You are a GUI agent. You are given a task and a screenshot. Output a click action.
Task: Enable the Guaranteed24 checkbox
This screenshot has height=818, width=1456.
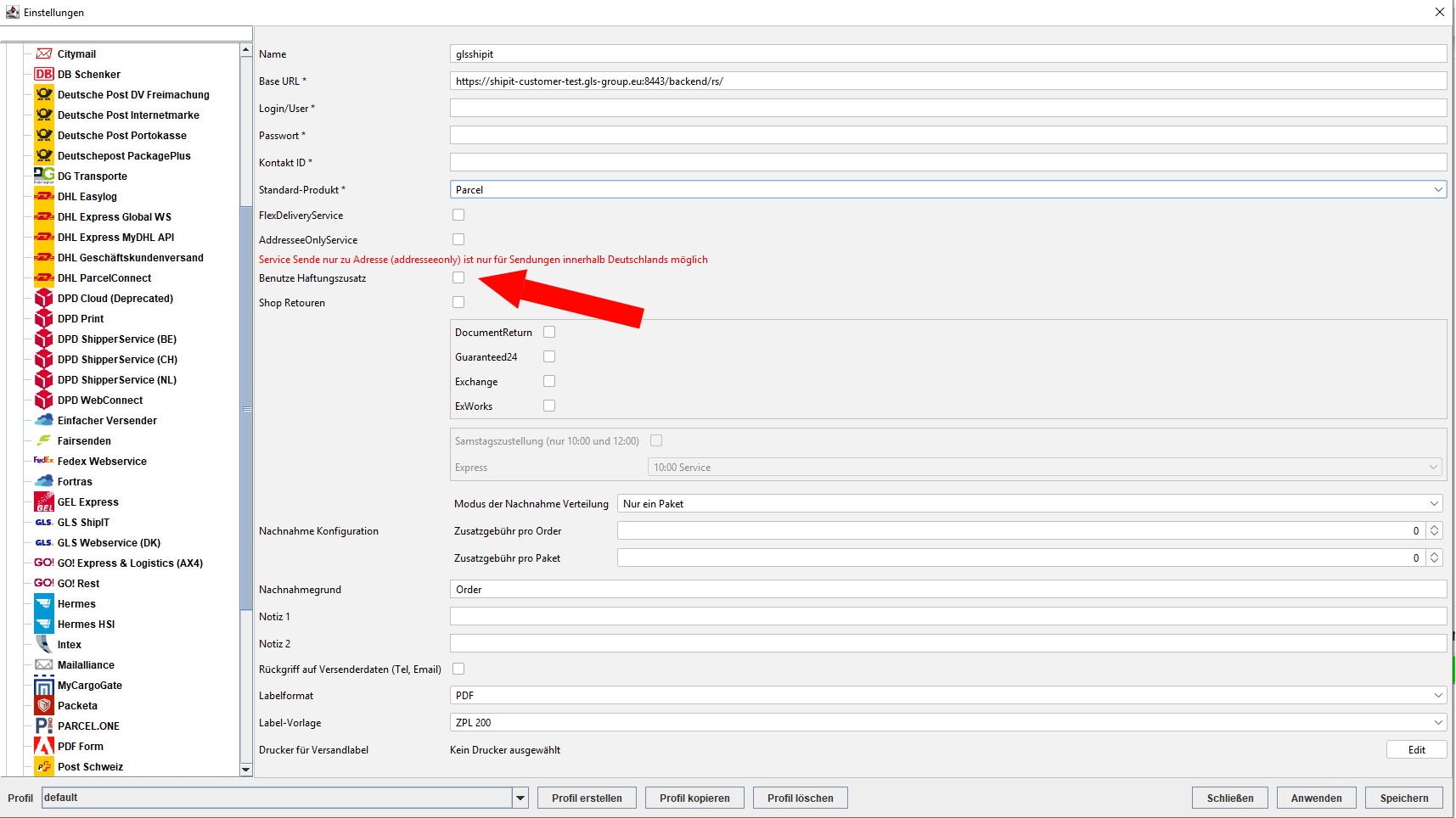click(549, 356)
